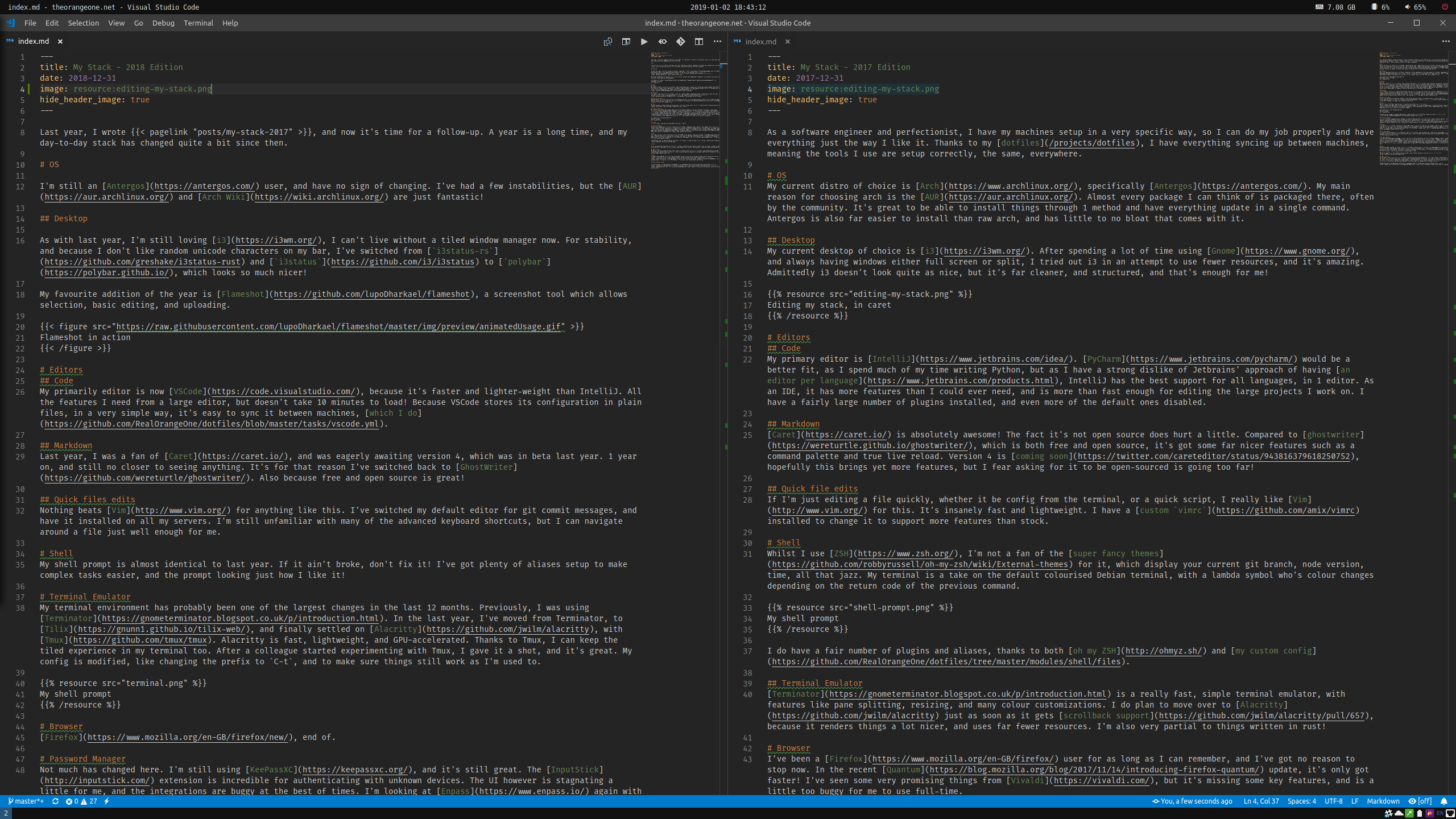The image size is (1456, 819).
Task: Click the EN keyboard layout indicator
Action: (x=1440, y=813)
